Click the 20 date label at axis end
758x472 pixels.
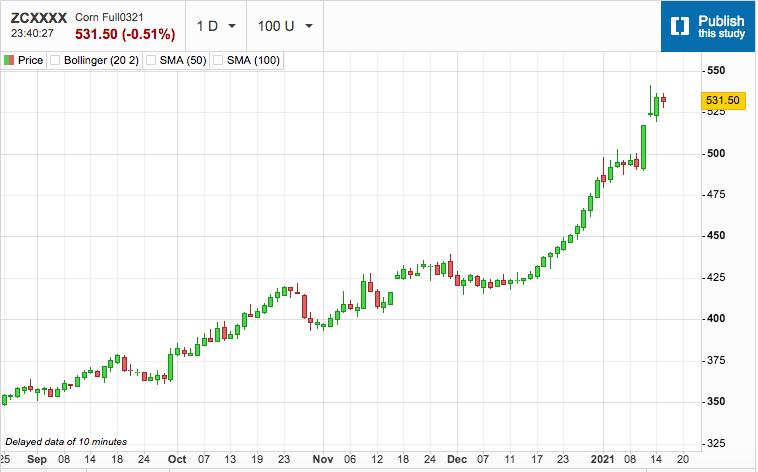coord(683,459)
